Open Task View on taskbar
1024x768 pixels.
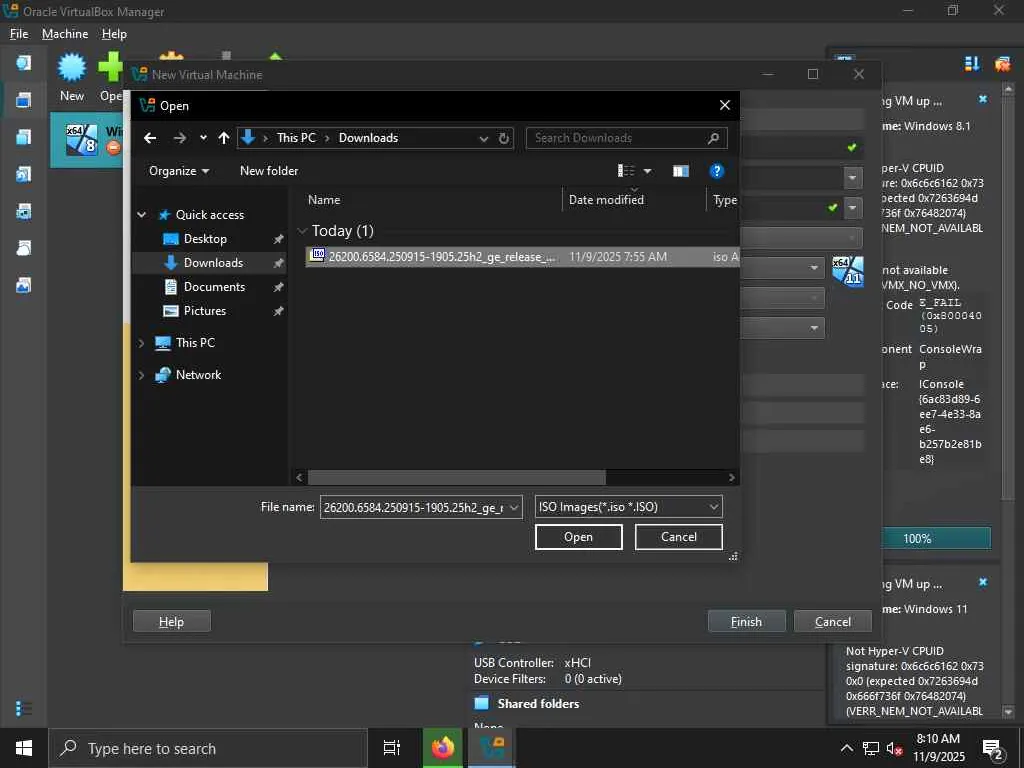pyautogui.click(x=392, y=748)
